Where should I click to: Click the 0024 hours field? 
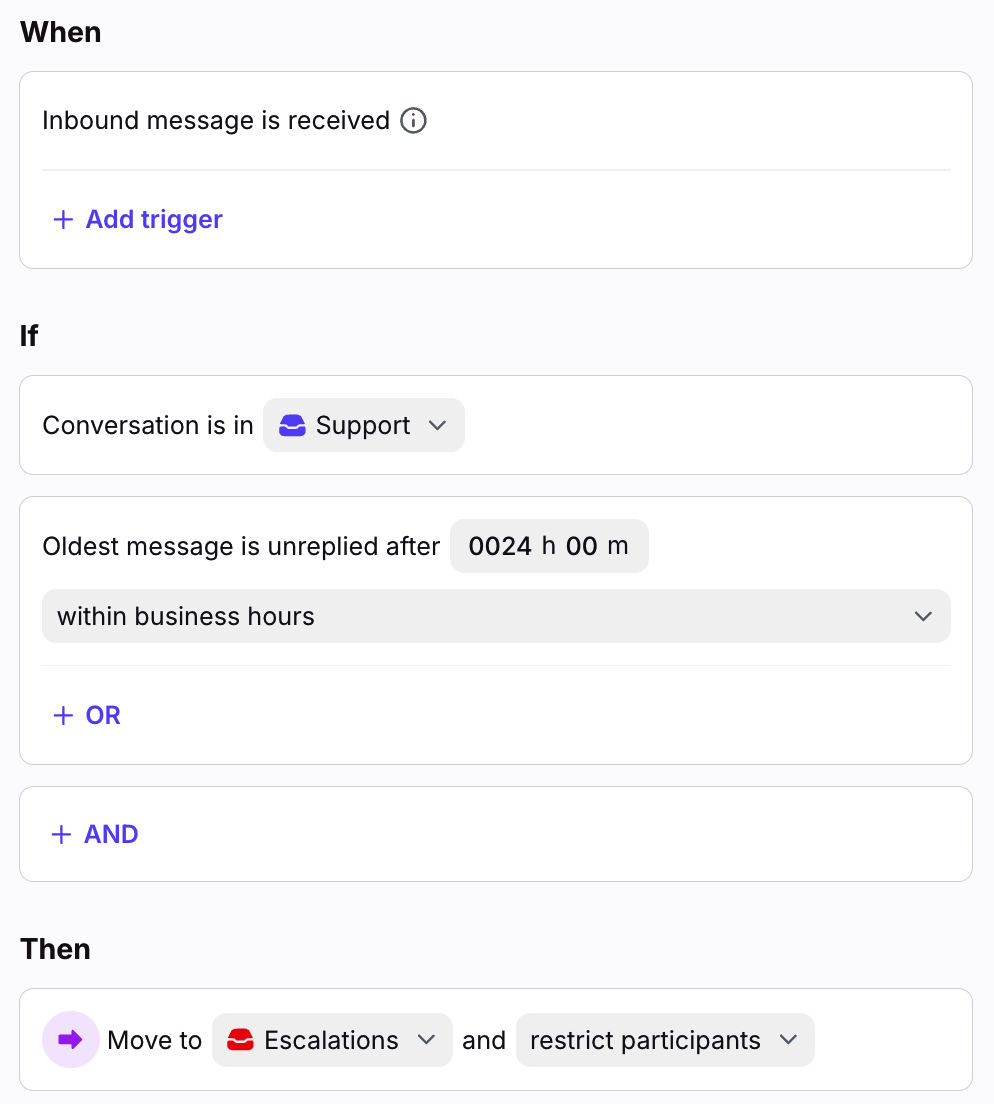point(500,547)
